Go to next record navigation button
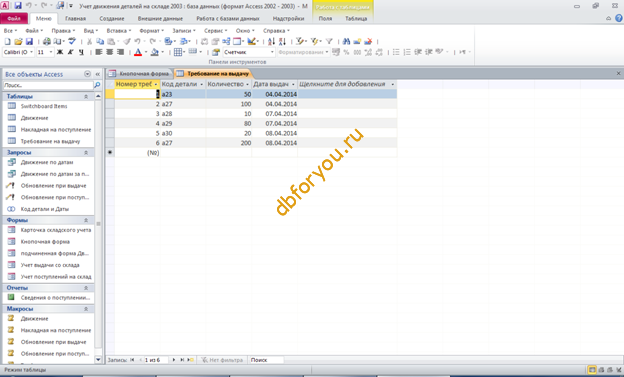This screenshot has width=624, height=377. (x=174, y=360)
